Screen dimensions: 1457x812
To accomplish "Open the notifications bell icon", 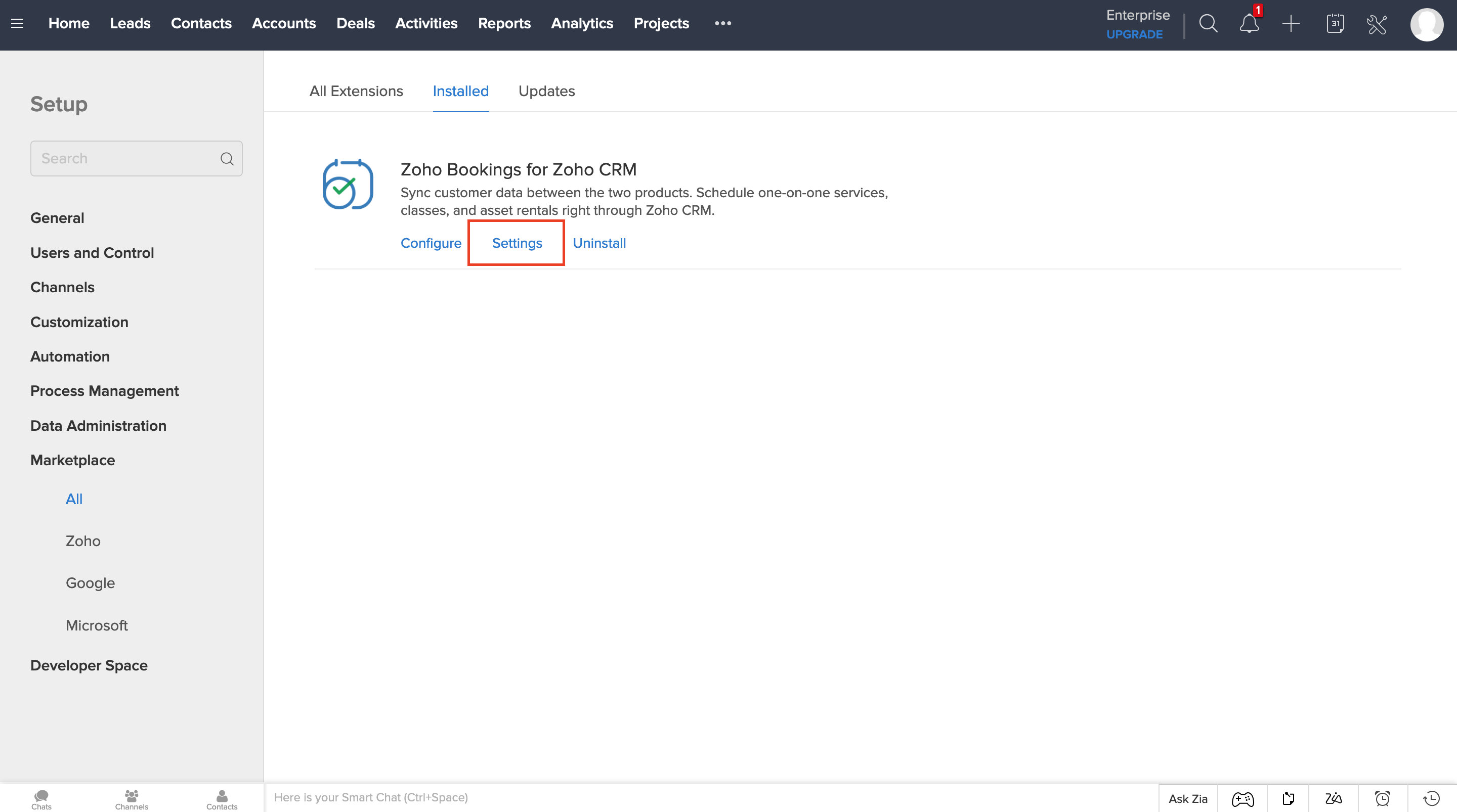I will click(1249, 23).
